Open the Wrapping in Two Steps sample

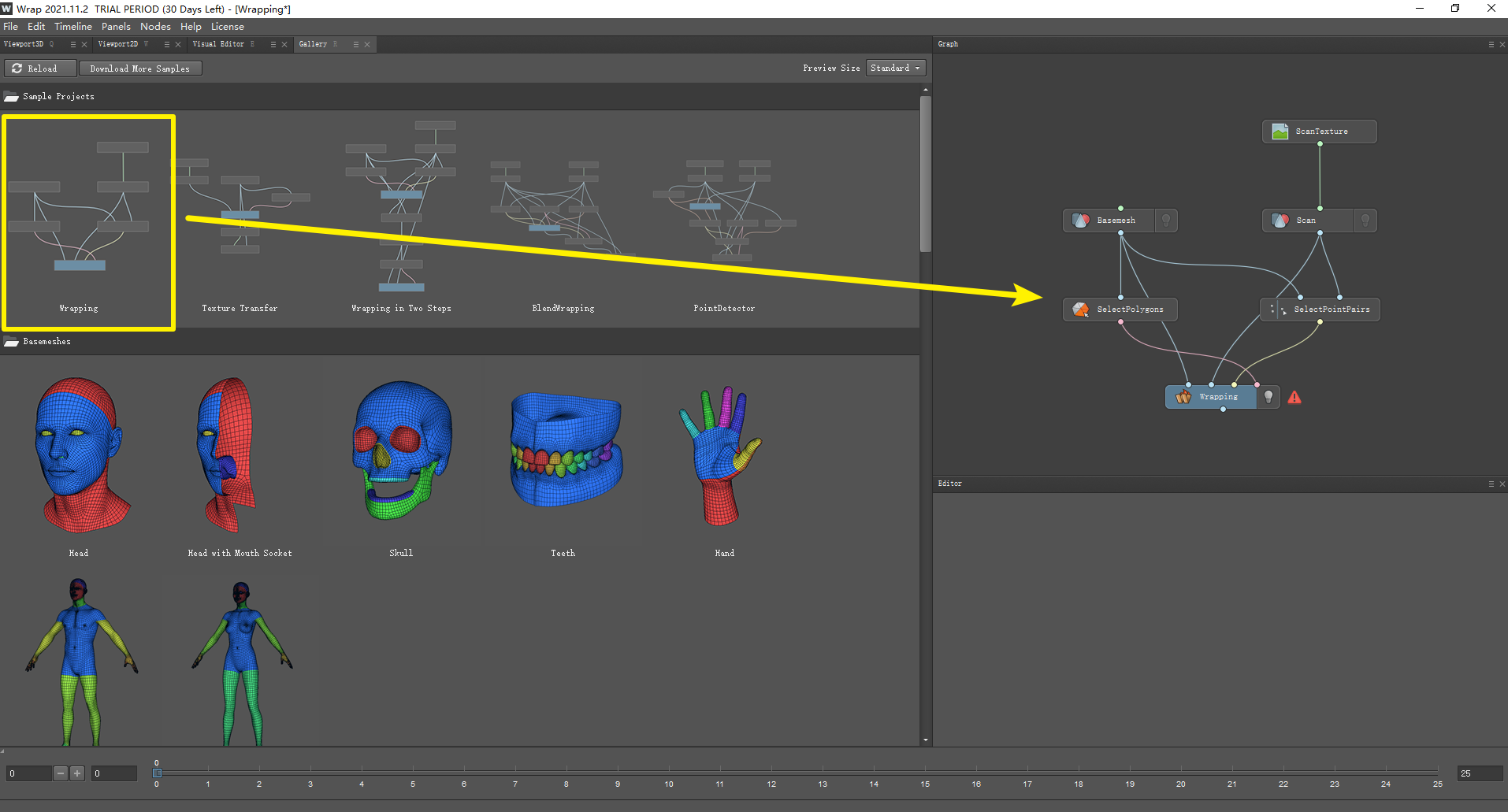pyautogui.click(x=402, y=217)
